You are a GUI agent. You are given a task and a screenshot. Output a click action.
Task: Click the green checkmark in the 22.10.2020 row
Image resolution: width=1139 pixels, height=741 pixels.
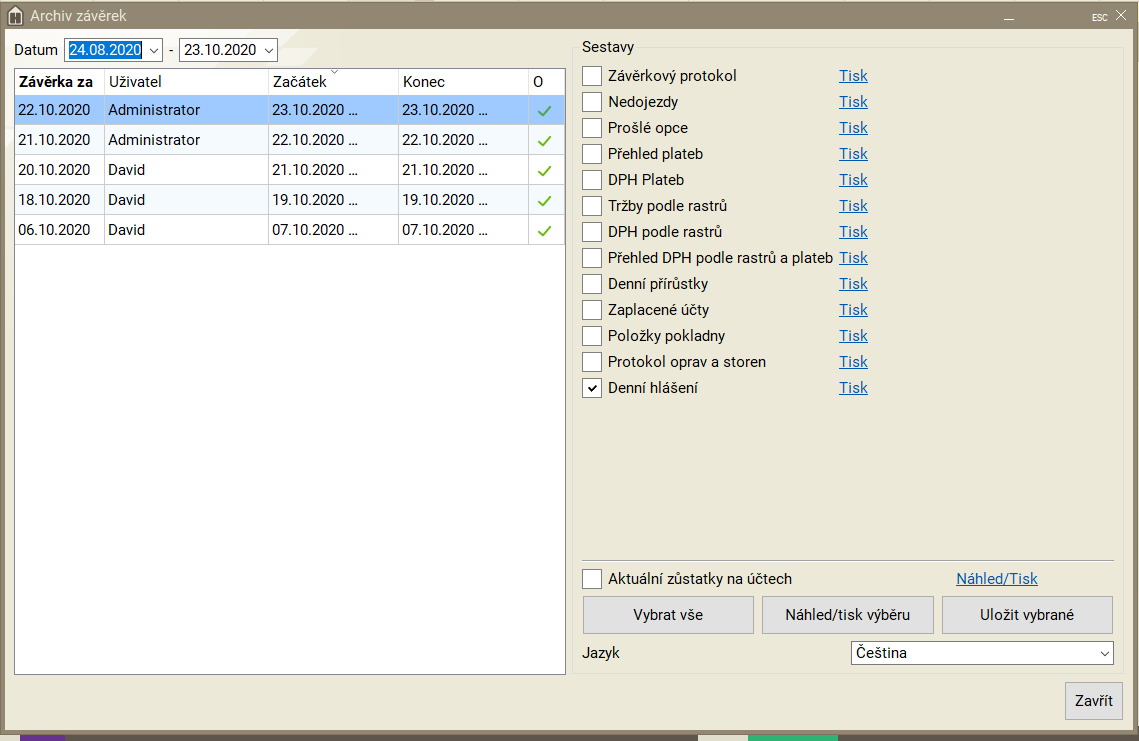(545, 111)
